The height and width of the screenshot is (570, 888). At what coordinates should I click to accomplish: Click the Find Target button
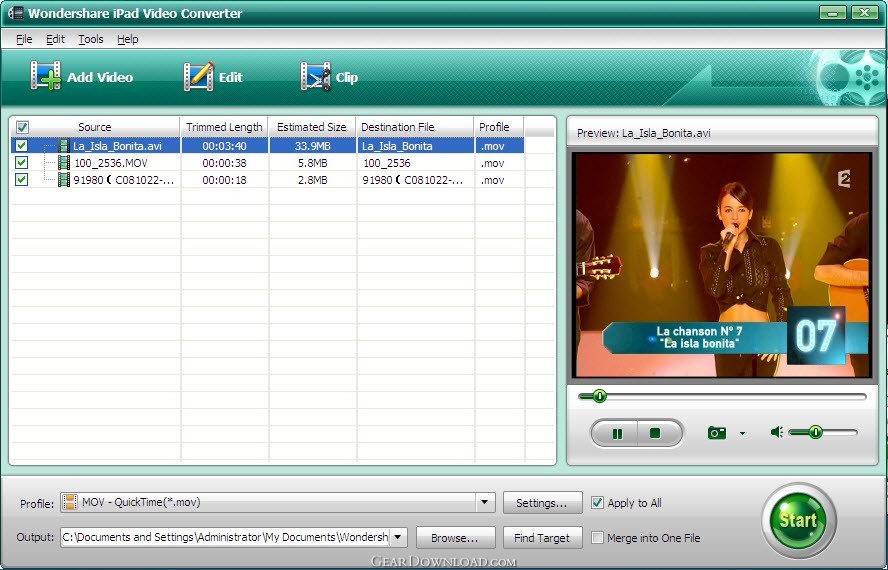point(542,538)
